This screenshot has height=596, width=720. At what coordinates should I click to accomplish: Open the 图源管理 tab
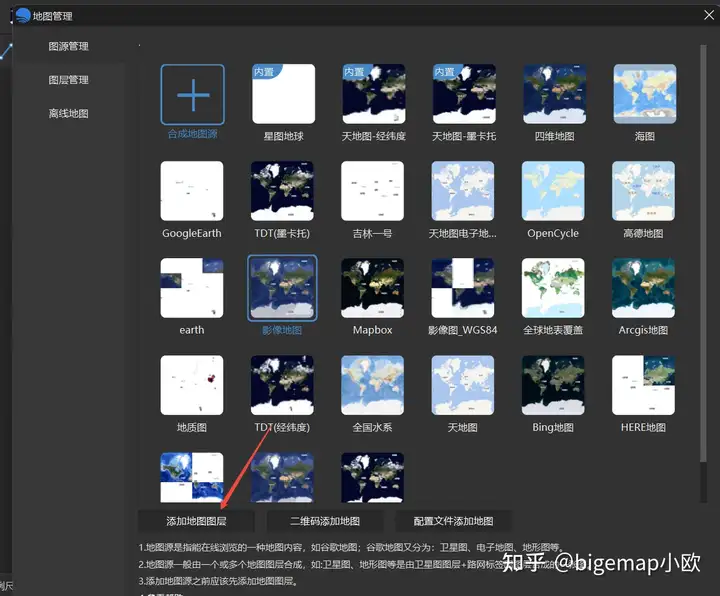coord(68,46)
